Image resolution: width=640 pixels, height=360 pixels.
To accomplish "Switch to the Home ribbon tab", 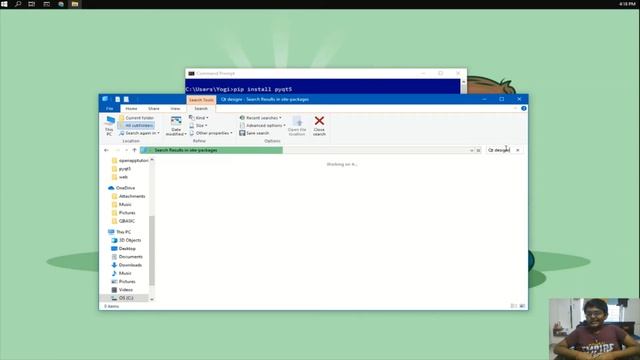I will click(x=131, y=109).
